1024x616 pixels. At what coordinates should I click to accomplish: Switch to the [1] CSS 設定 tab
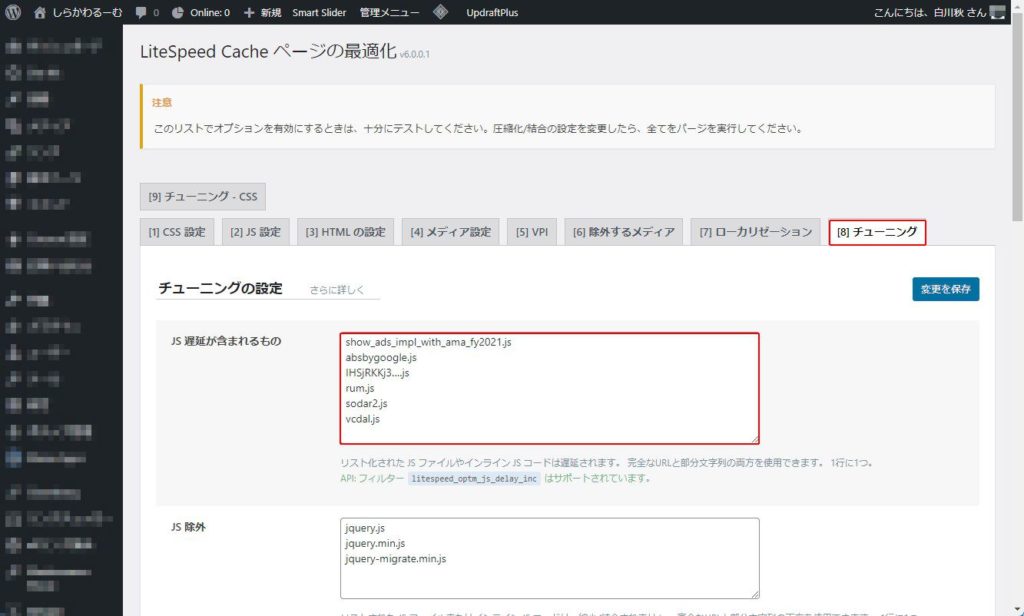pos(177,232)
